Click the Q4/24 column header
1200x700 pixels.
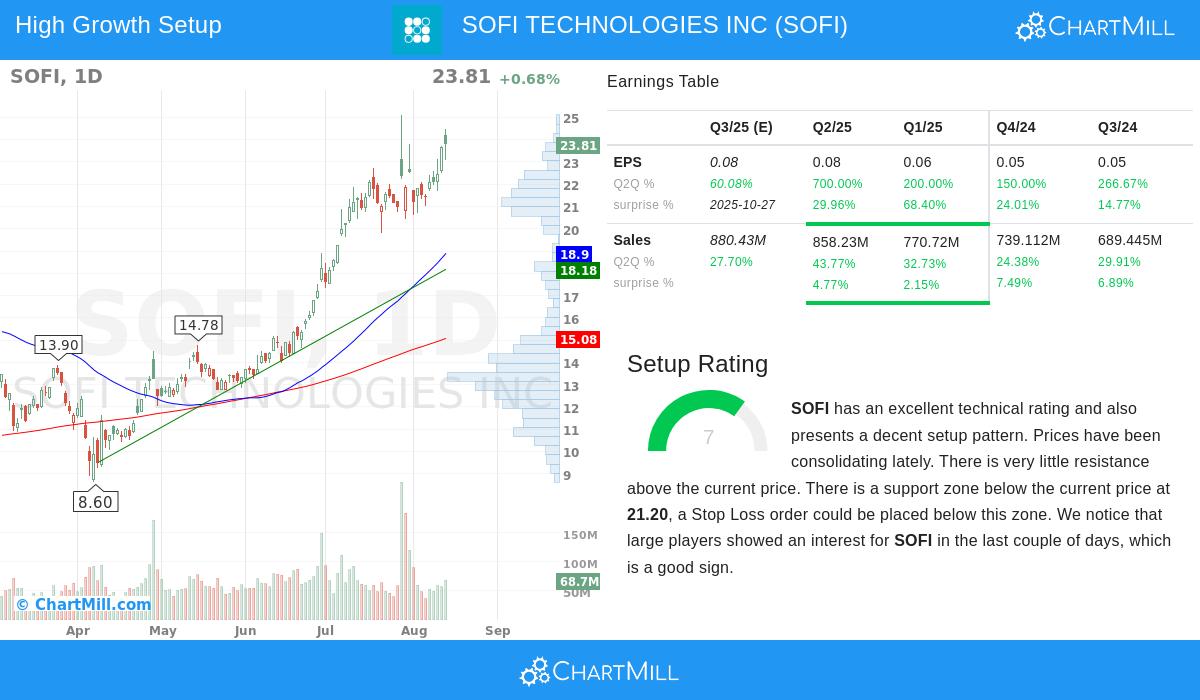point(1016,127)
